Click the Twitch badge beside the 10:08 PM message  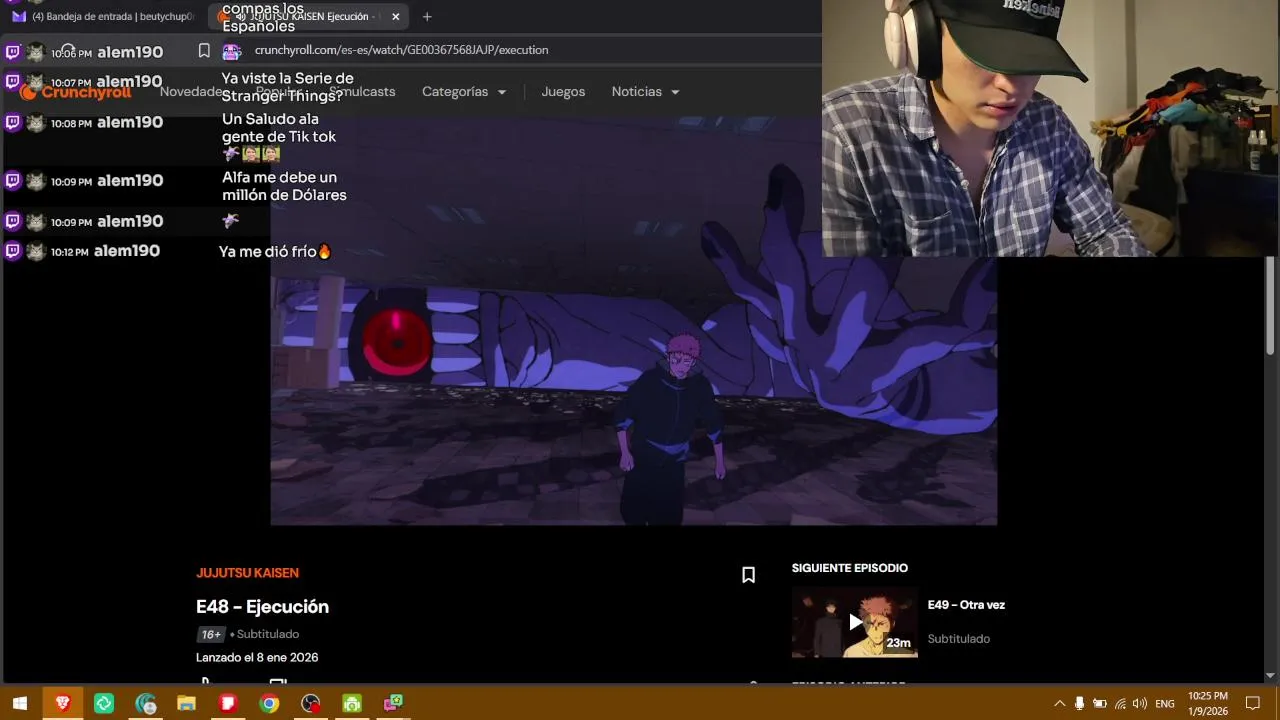pyautogui.click(x=13, y=123)
